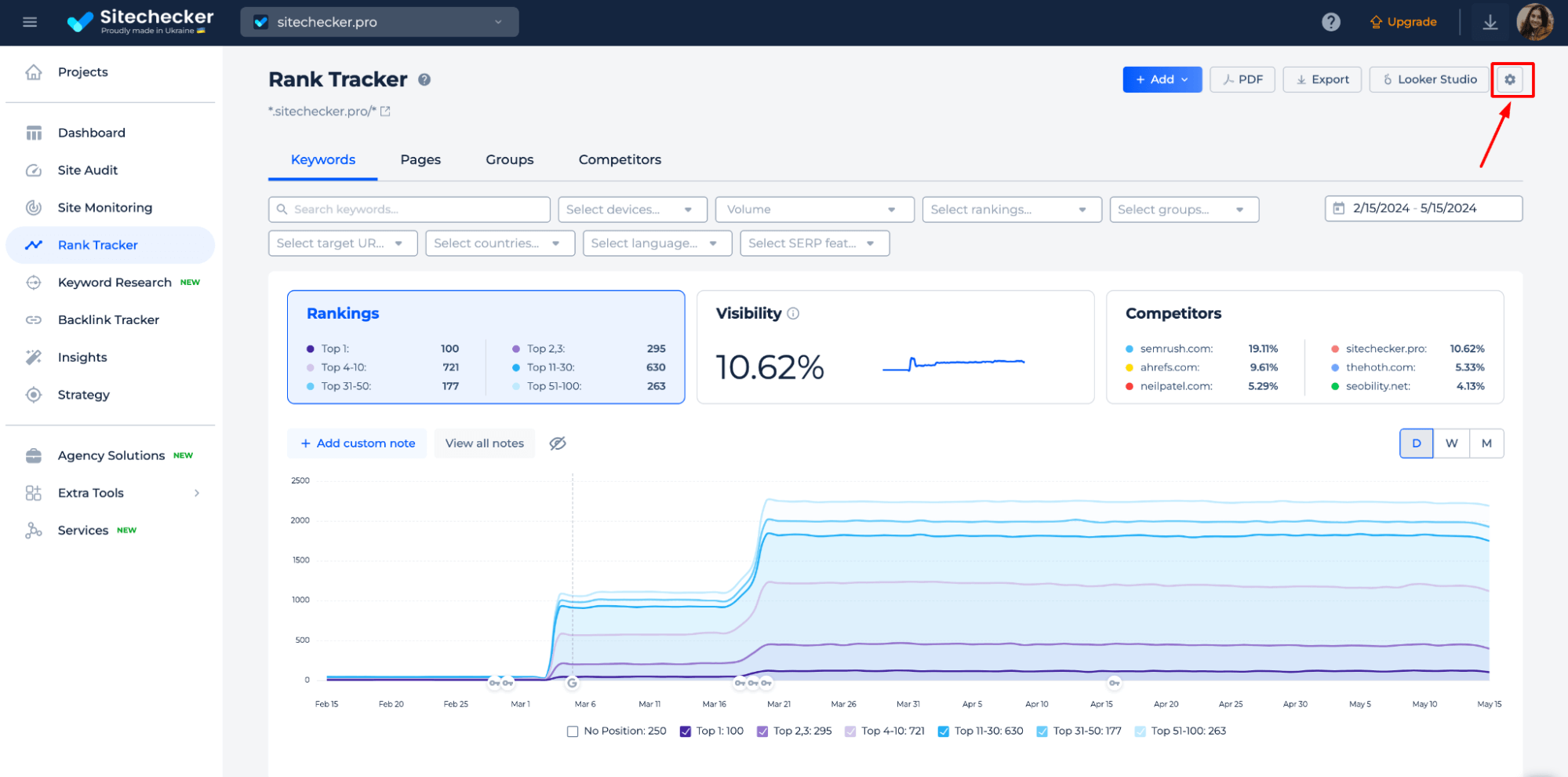The image size is (1568, 777).
Task: Click the Agency Solutions briefcase icon
Action: click(34, 455)
